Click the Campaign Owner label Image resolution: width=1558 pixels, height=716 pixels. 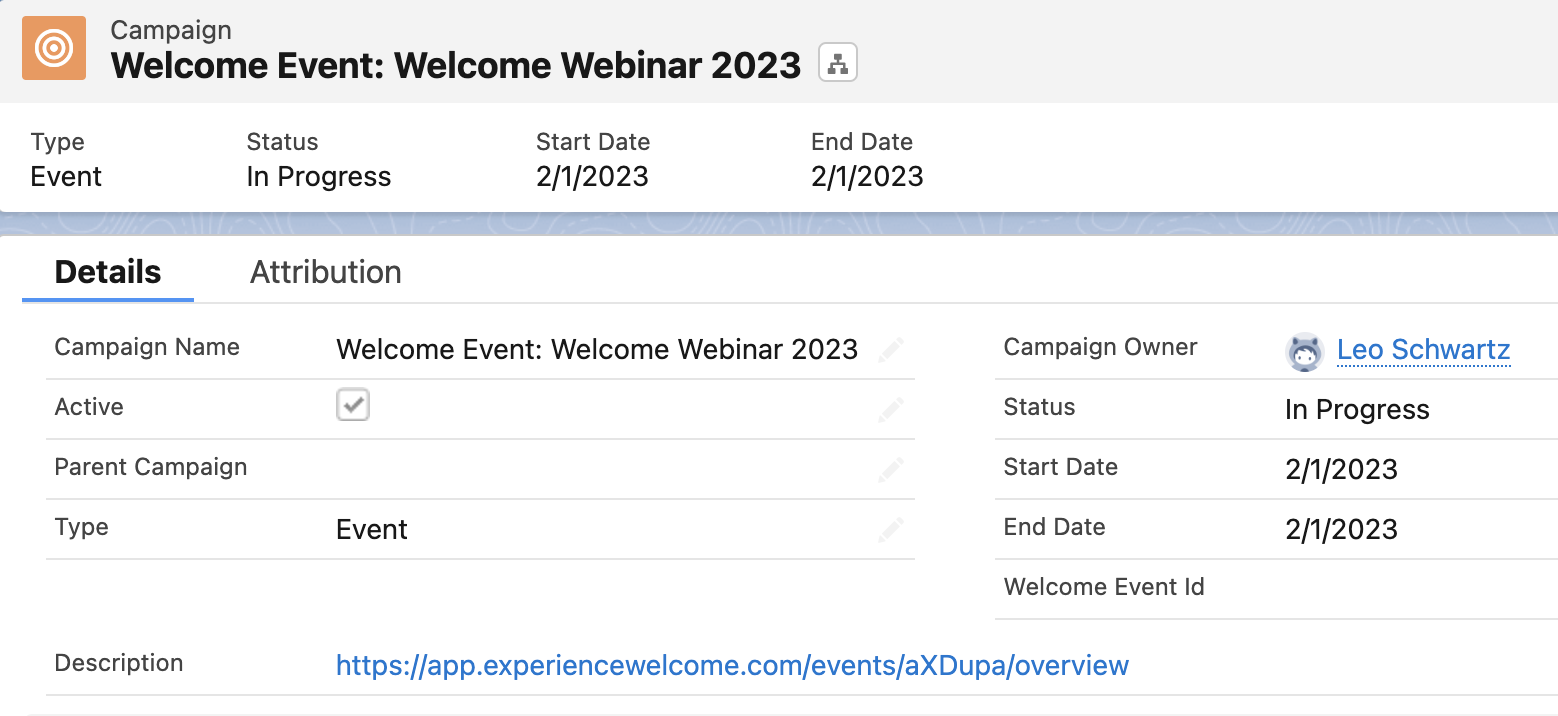1100,347
